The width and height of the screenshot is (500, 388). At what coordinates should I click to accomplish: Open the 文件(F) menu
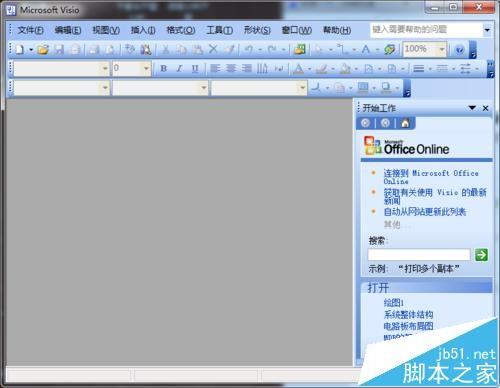click(30, 30)
